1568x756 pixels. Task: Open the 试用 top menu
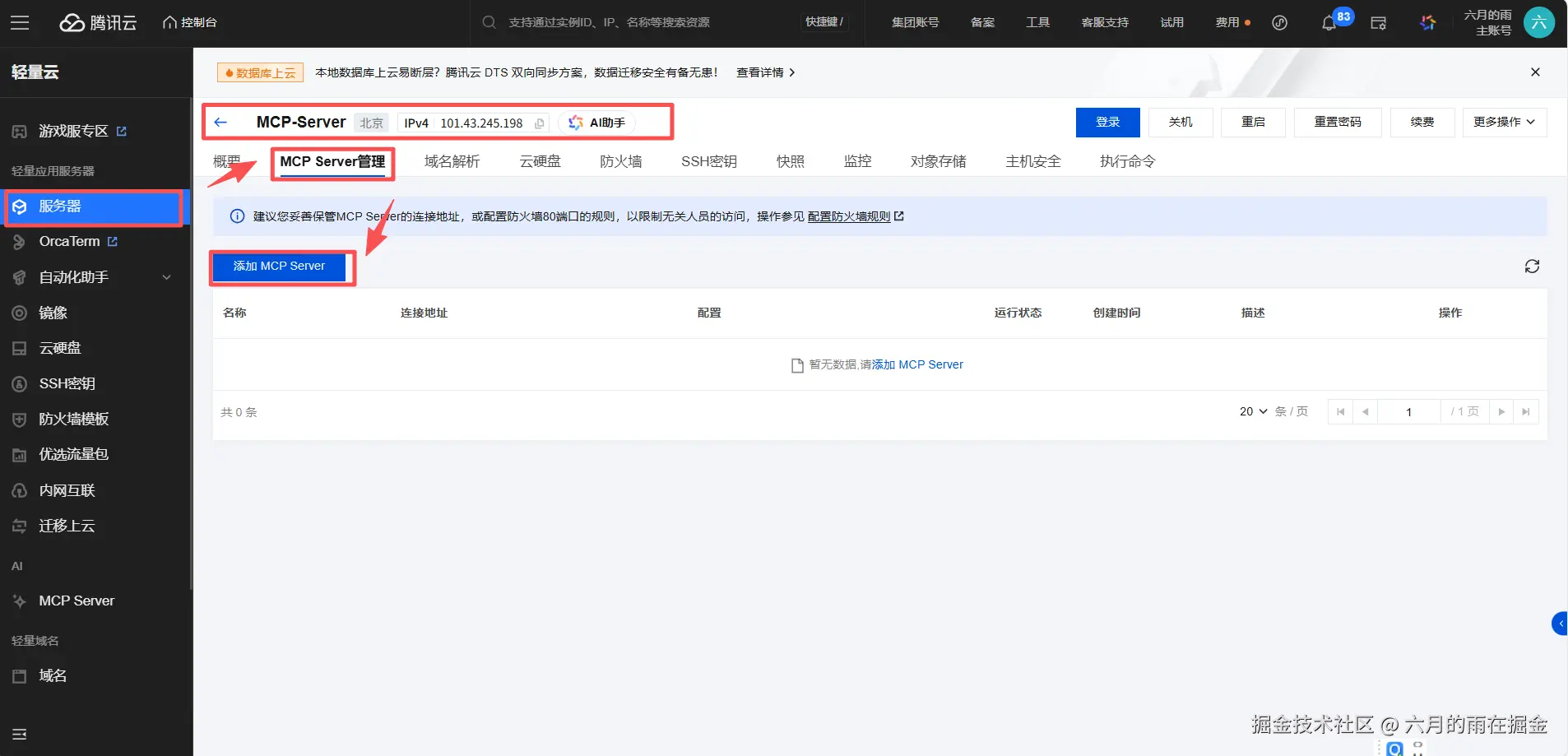[x=1171, y=22]
